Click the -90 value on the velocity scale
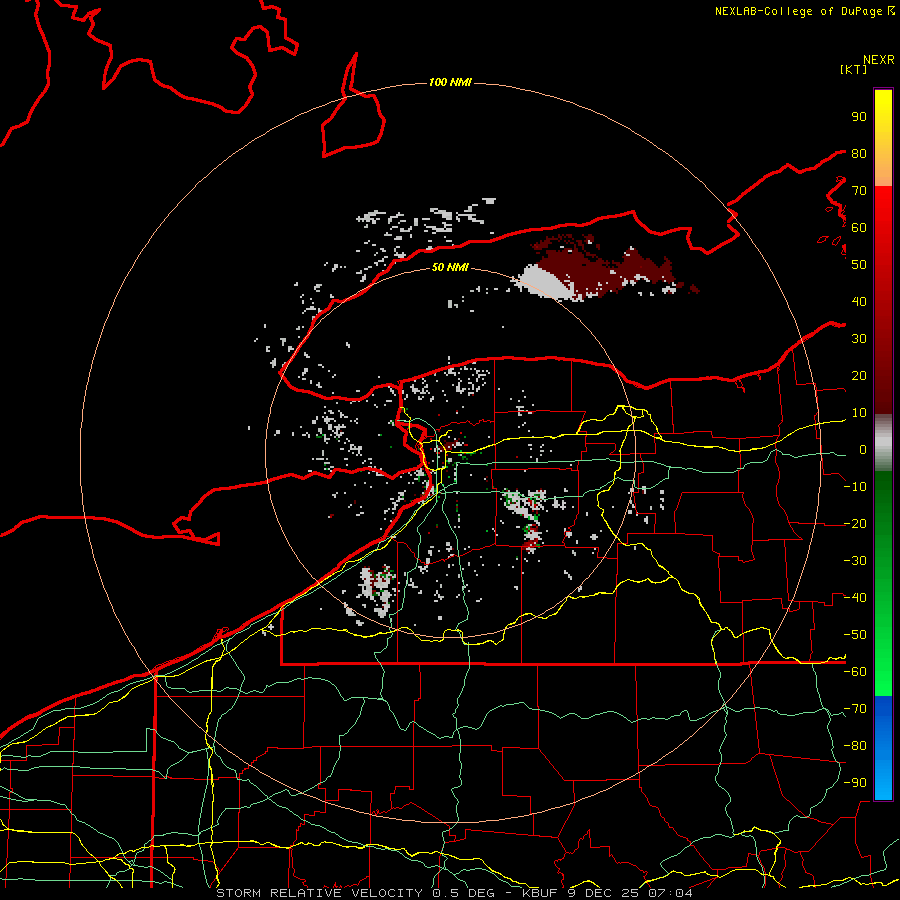The image size is (900, 900). (855, 783)
